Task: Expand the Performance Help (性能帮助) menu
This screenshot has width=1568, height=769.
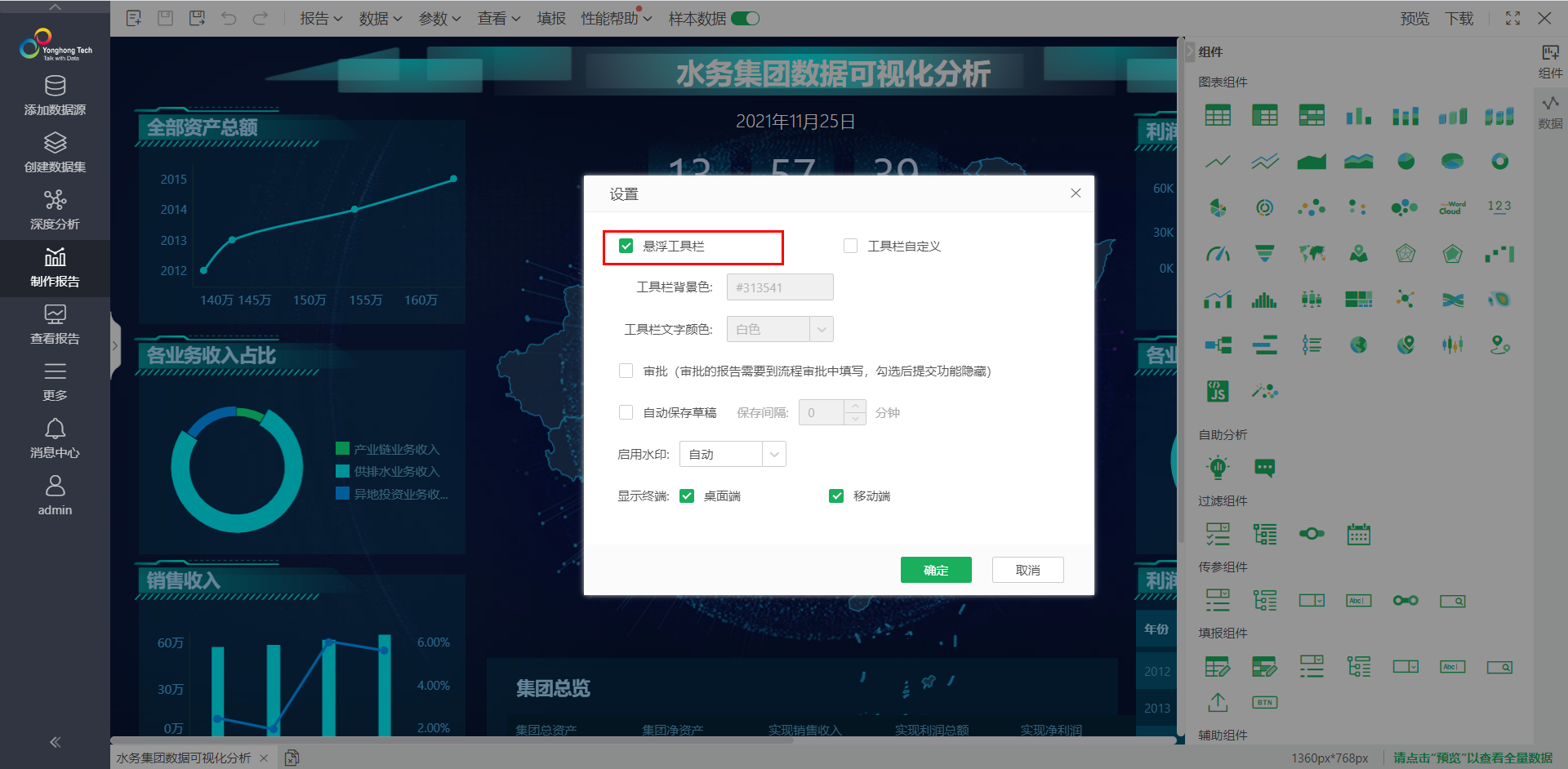Action: click(x=617, y=18)
